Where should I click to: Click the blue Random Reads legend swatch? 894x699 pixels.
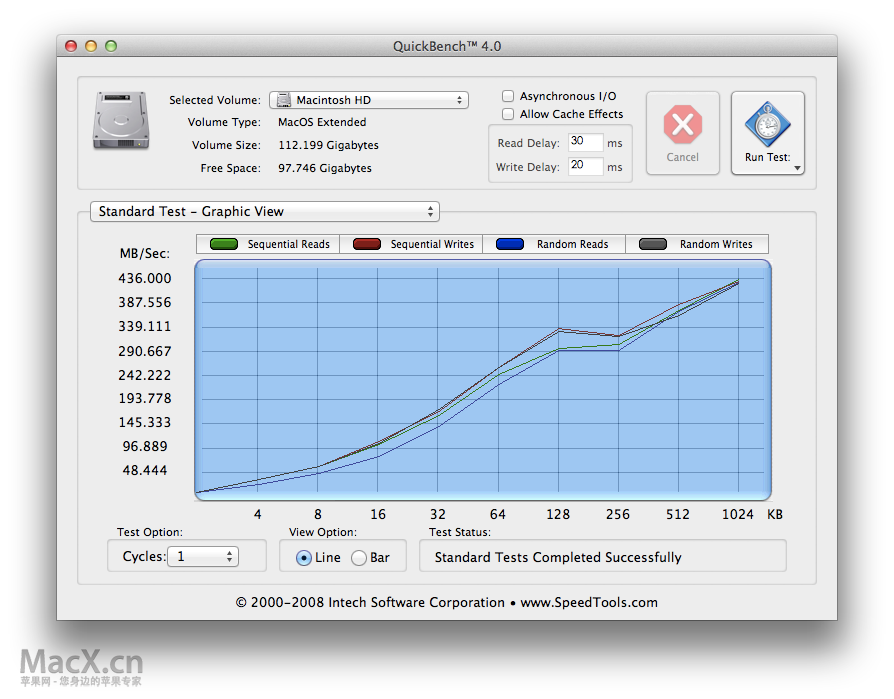[510, 244]
